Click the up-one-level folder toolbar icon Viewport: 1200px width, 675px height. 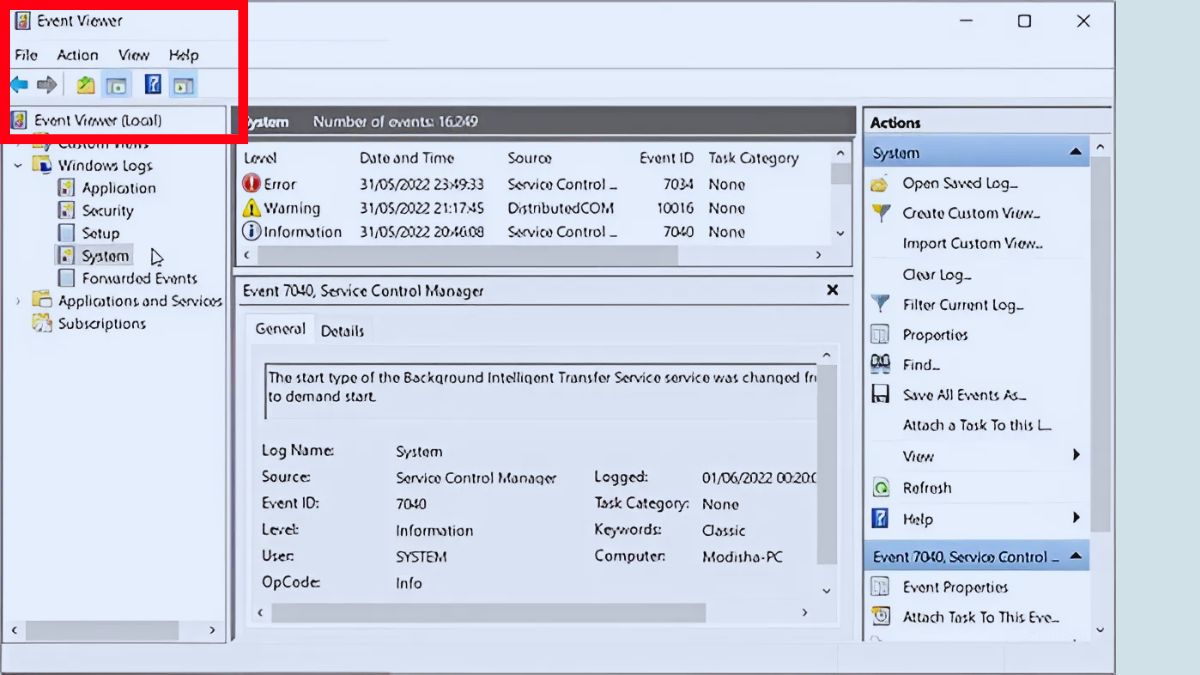click(x=86, y=85)
